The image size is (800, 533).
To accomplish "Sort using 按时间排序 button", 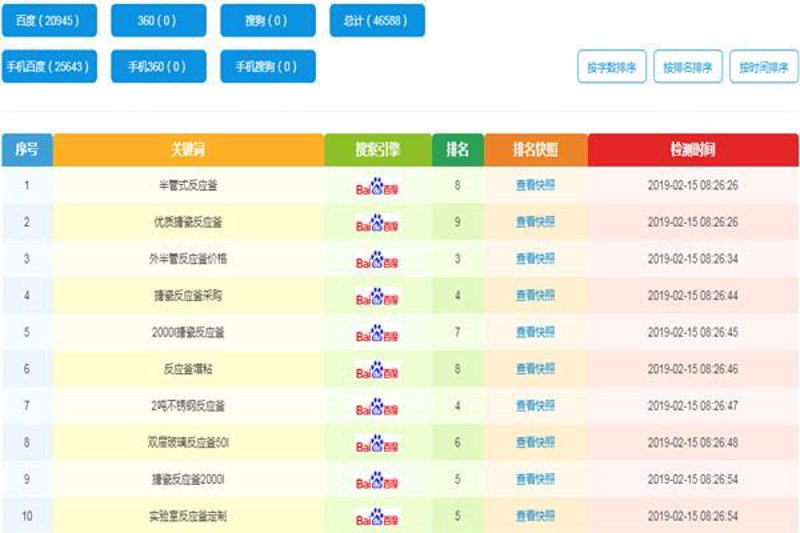I will (764, 66).
